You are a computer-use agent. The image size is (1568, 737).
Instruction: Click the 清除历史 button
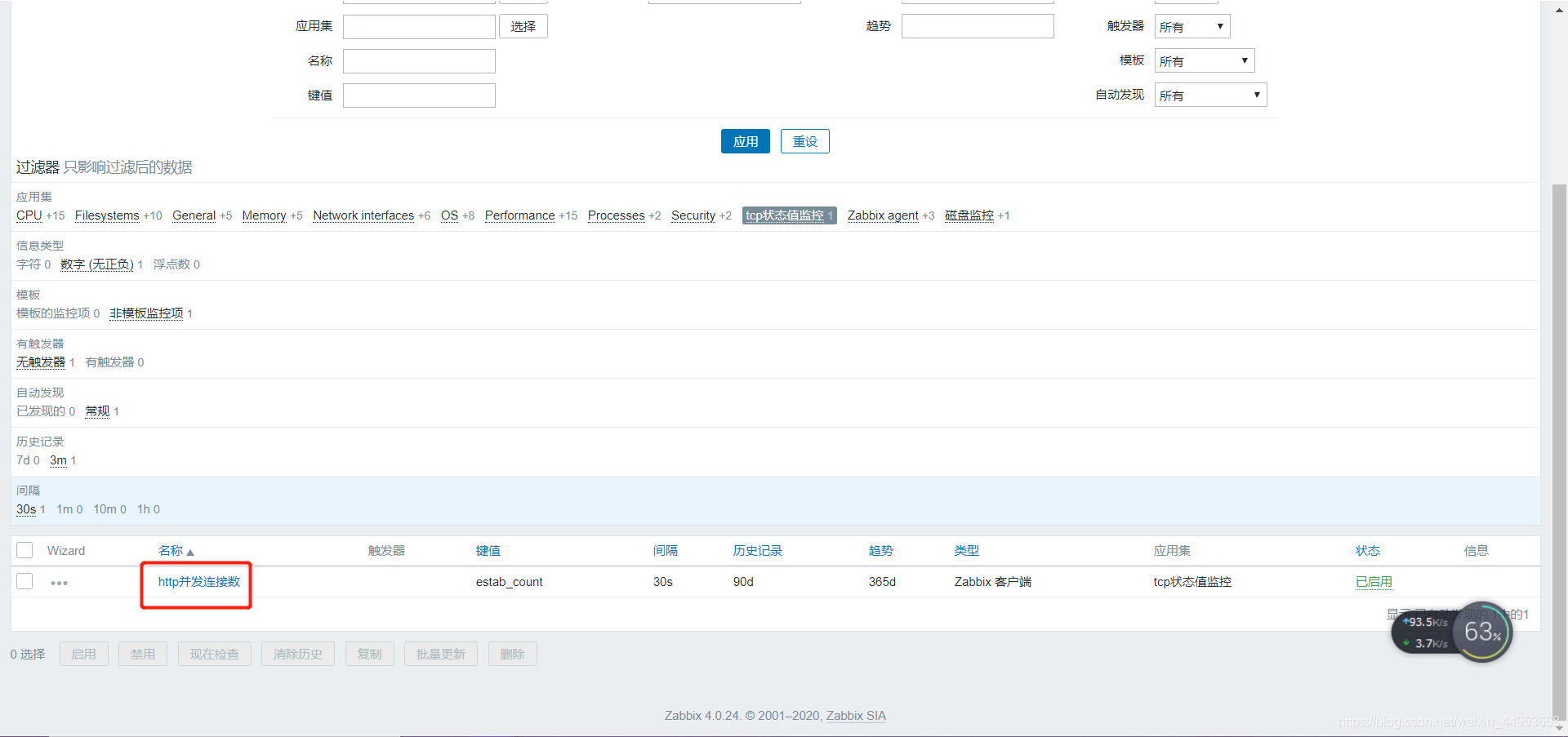298,655
